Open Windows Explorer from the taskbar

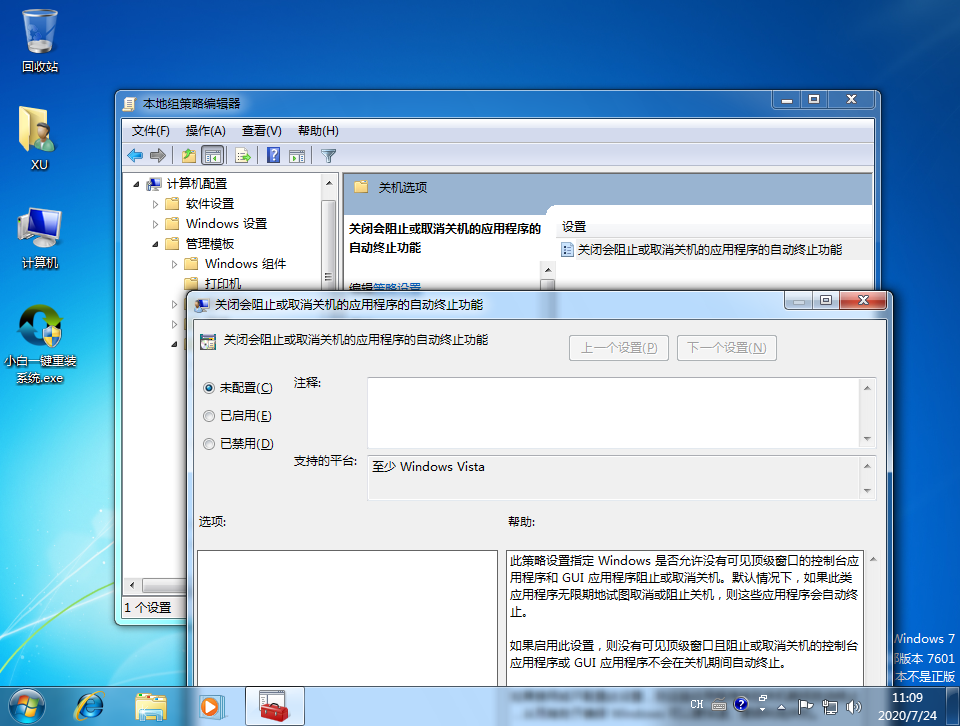pyautogui.click(x=151, y=706)
